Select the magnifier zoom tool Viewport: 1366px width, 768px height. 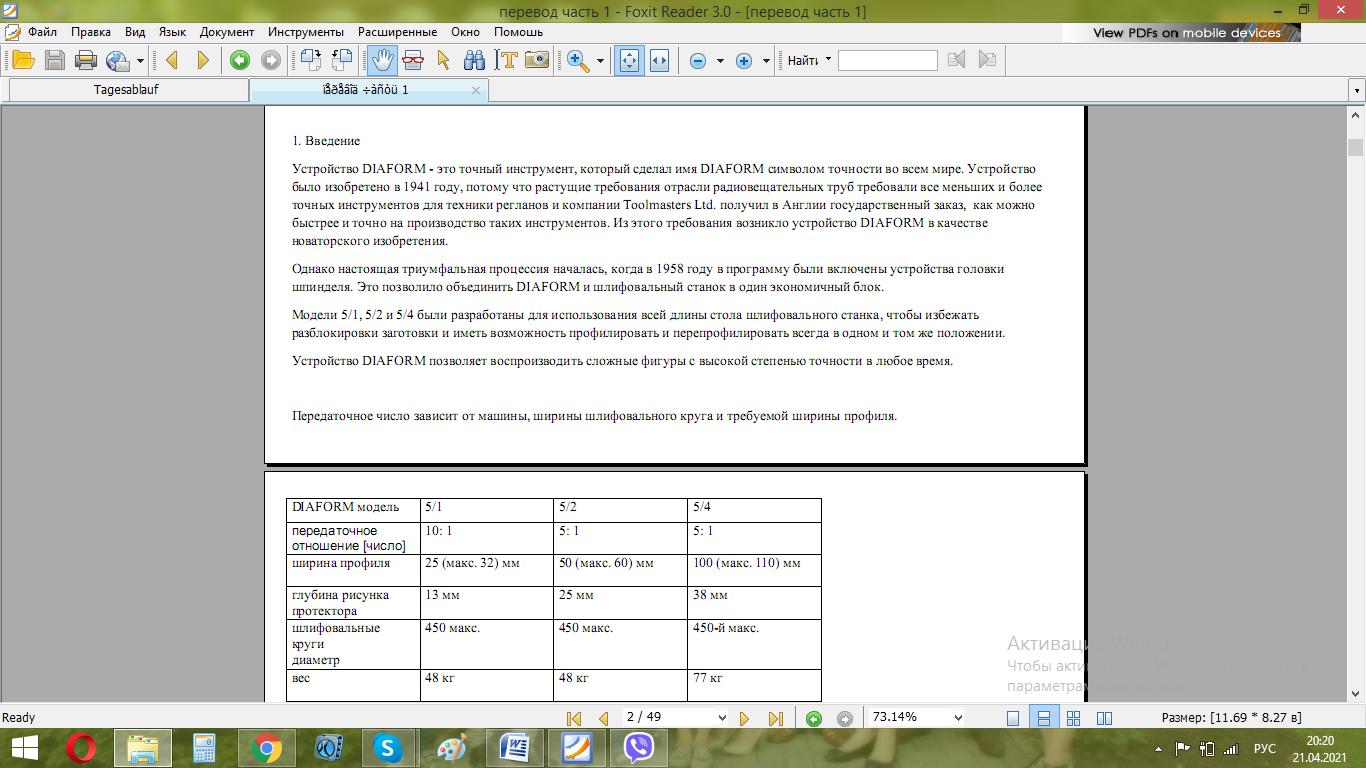pos(578,60)
